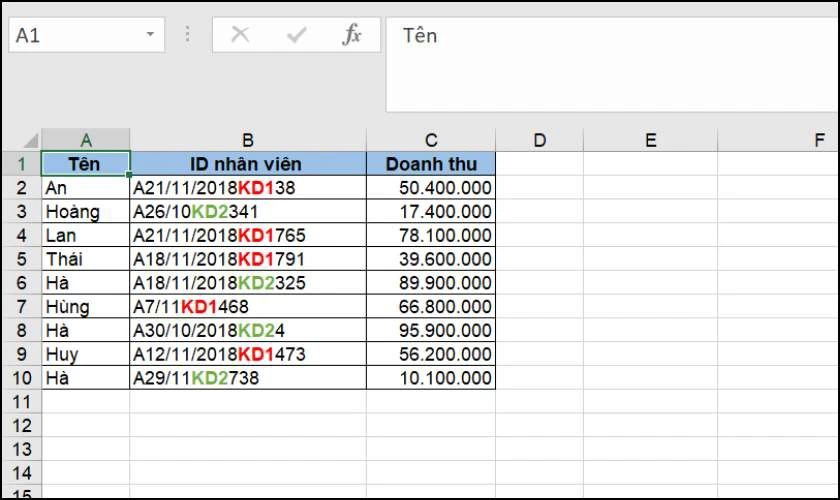Select cell 'A21/11/2018KD1765'
The width and height of the screenshot is (840, 500).
248,235
